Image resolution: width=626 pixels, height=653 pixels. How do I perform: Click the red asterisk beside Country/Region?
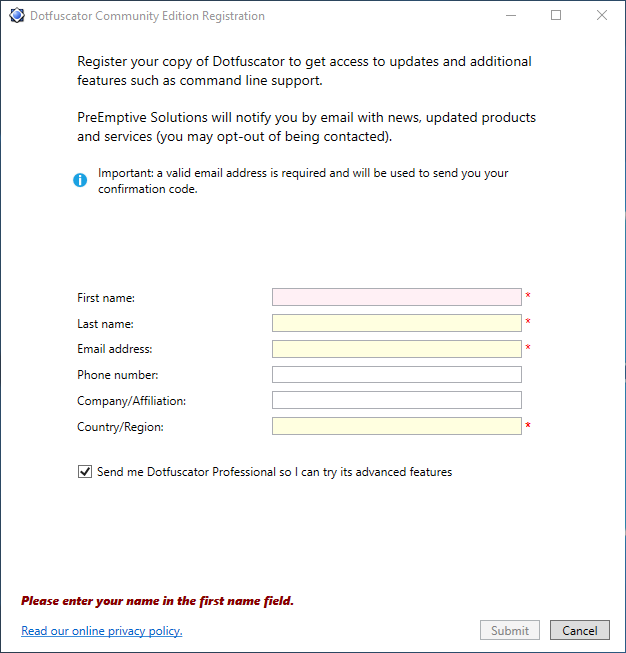point(528,425)
